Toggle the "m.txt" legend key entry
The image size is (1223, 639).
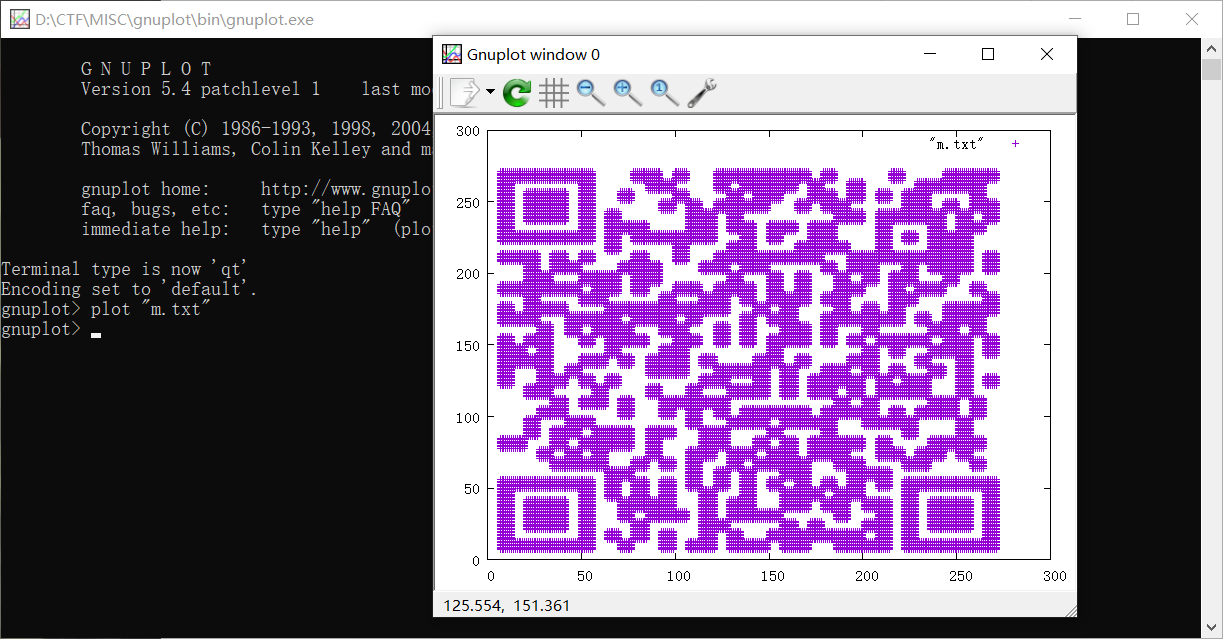pos(974,144)
